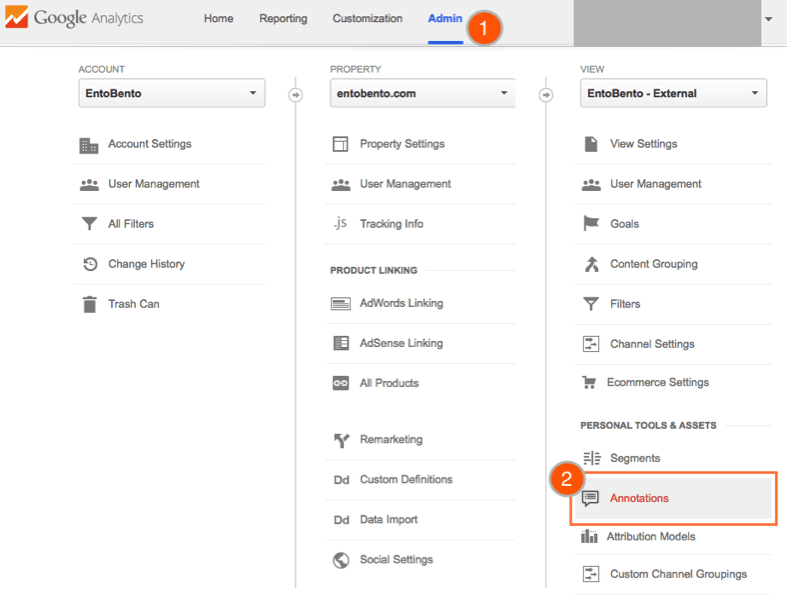Click the .js Tracking Info icon

340,223
